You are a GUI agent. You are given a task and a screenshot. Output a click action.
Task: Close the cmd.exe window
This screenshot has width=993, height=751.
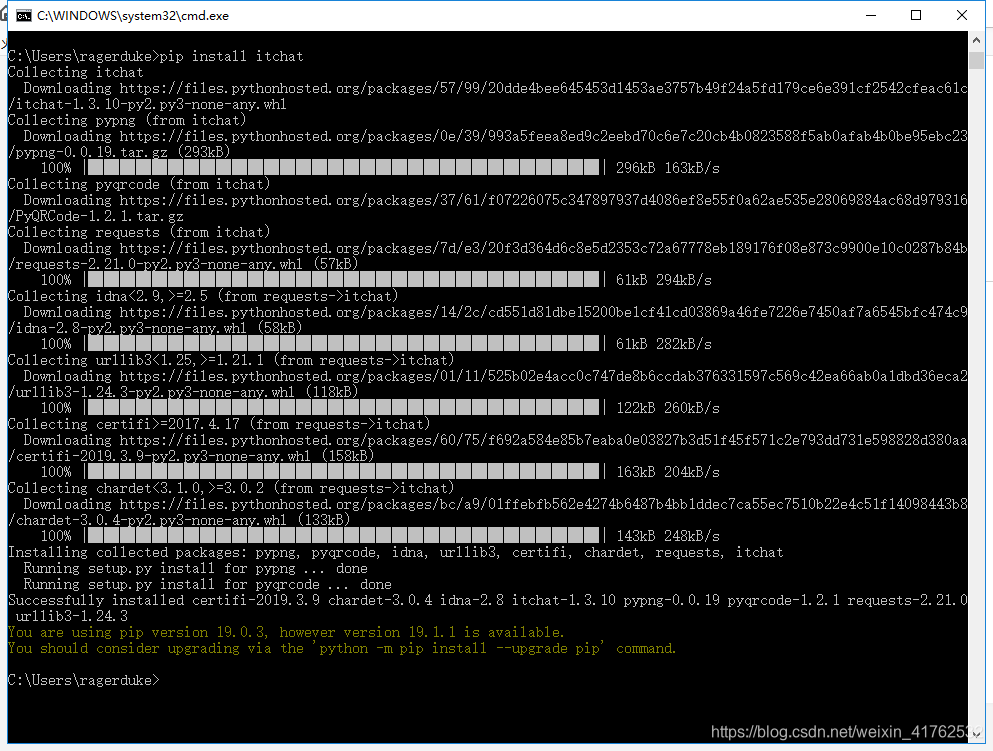[961, 15]
